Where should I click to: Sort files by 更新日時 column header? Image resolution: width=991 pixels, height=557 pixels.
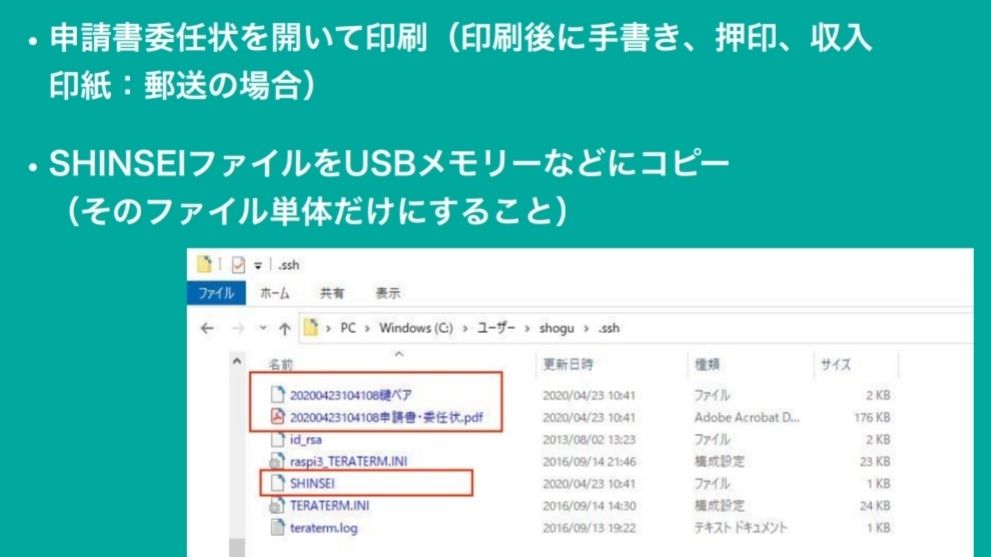click(568, 365)
